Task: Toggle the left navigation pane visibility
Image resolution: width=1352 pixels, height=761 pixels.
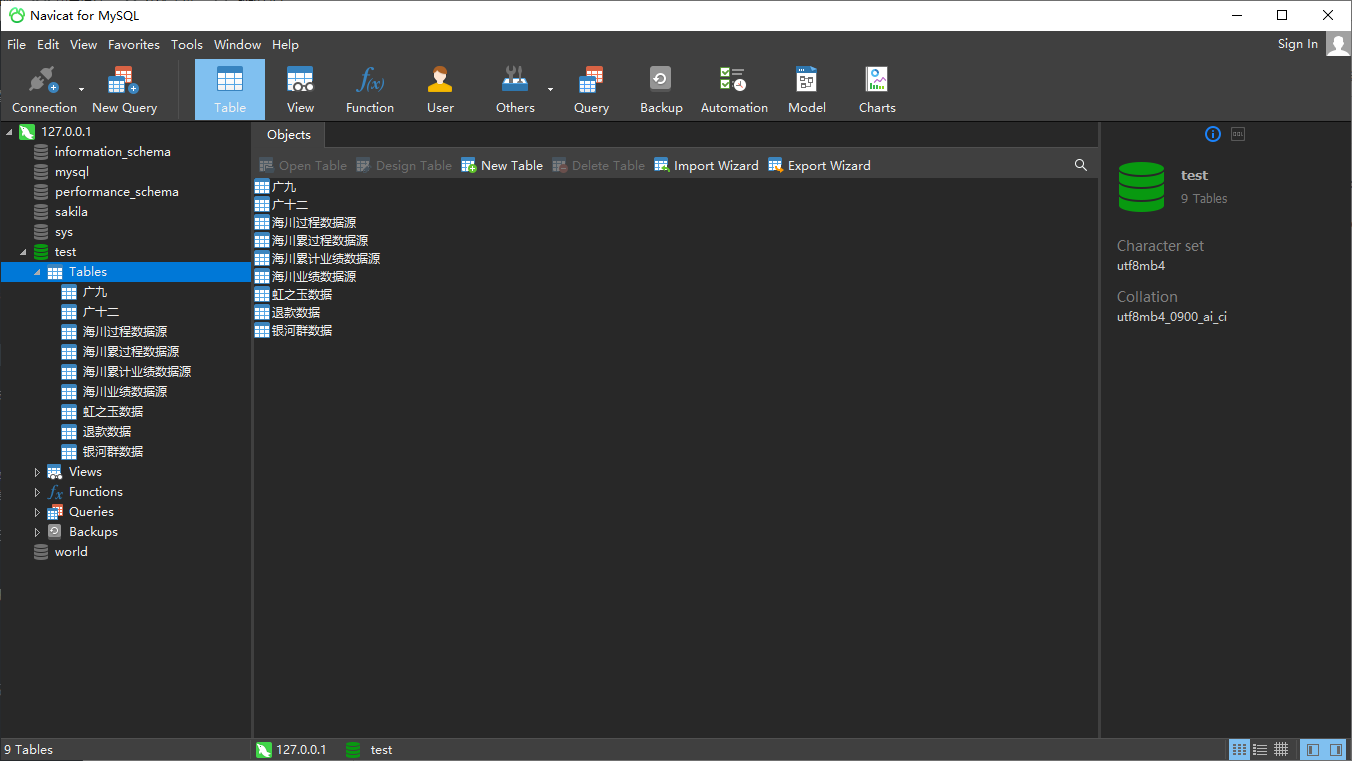Action: point(1312,750)
